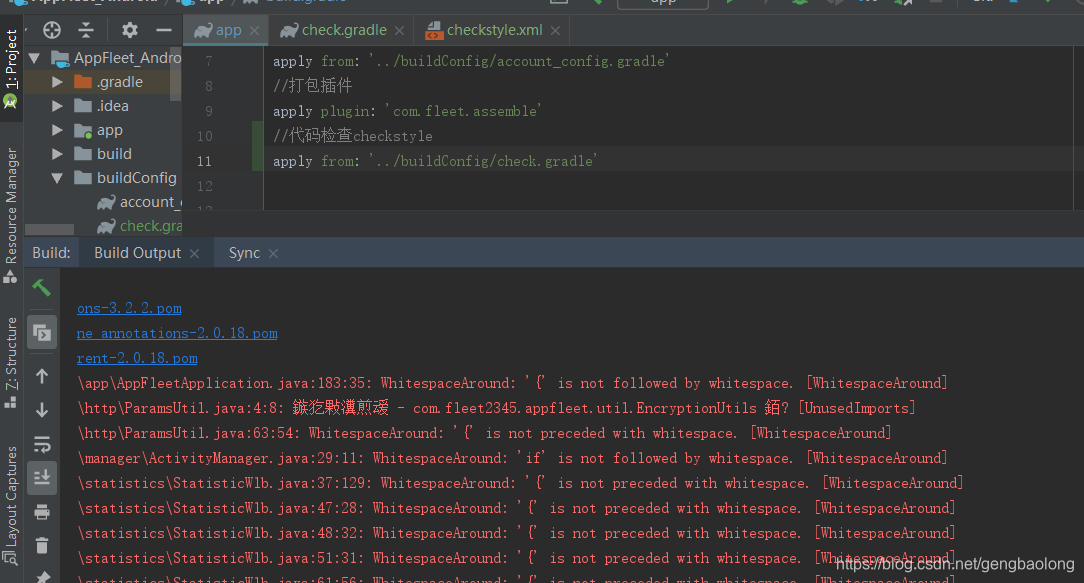The height and width of the screenshot is (583, 1084).
Task: Close the app editor tab
Action: tap(254, 30)
